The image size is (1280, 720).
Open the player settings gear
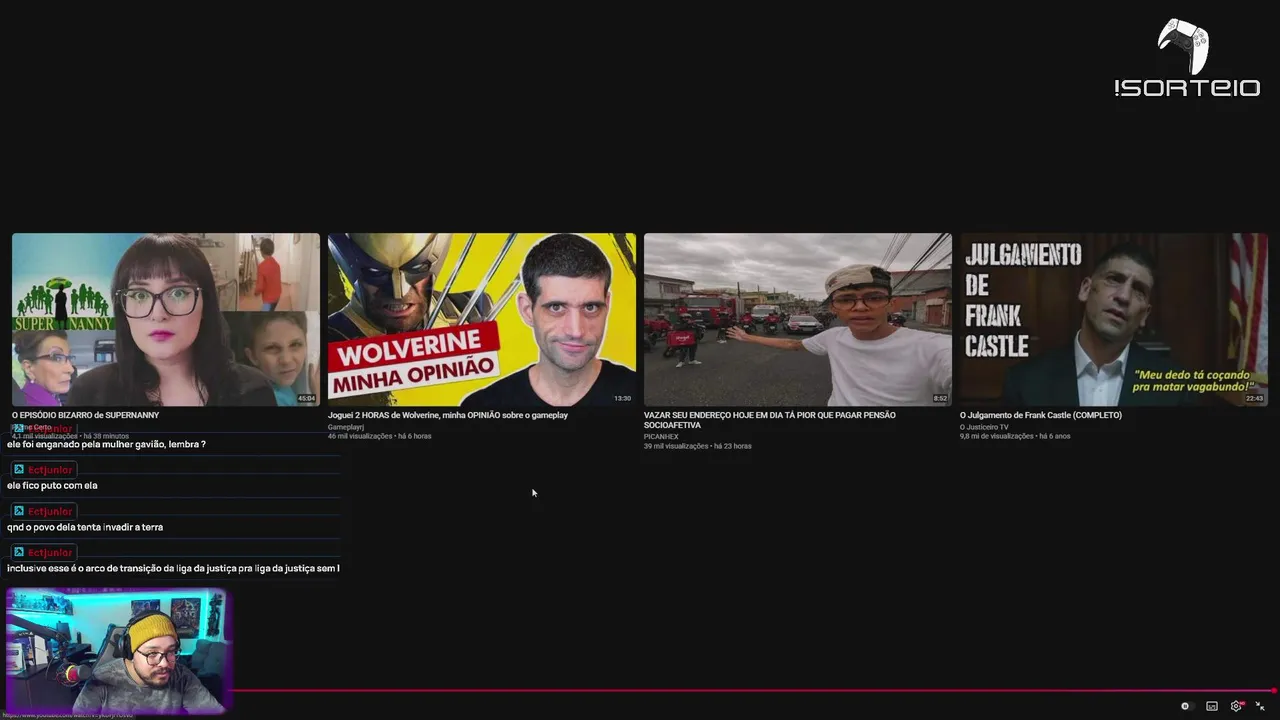click(1236, 706)
